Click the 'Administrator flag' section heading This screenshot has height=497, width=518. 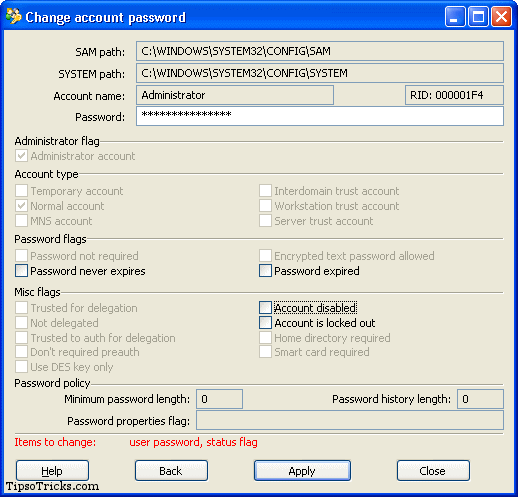tap(57, 141)
